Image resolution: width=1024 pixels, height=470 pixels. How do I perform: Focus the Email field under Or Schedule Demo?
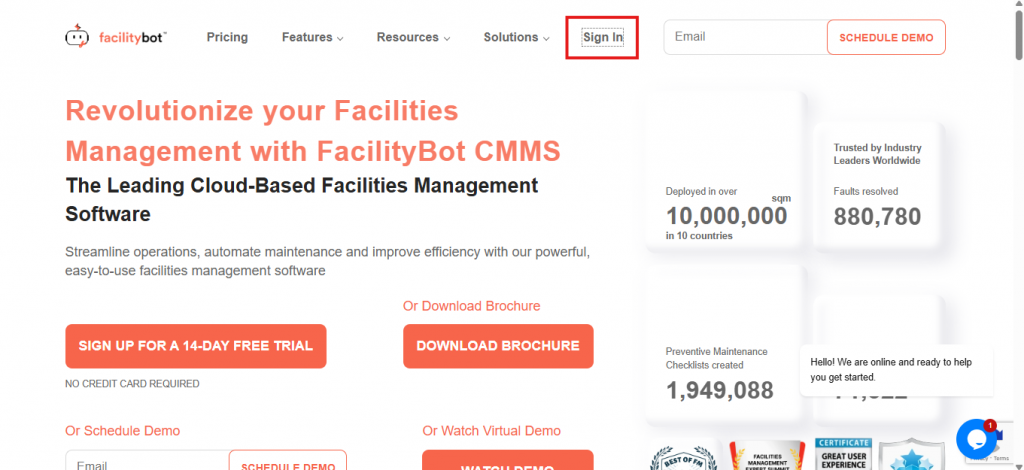[x=148, y=460]
